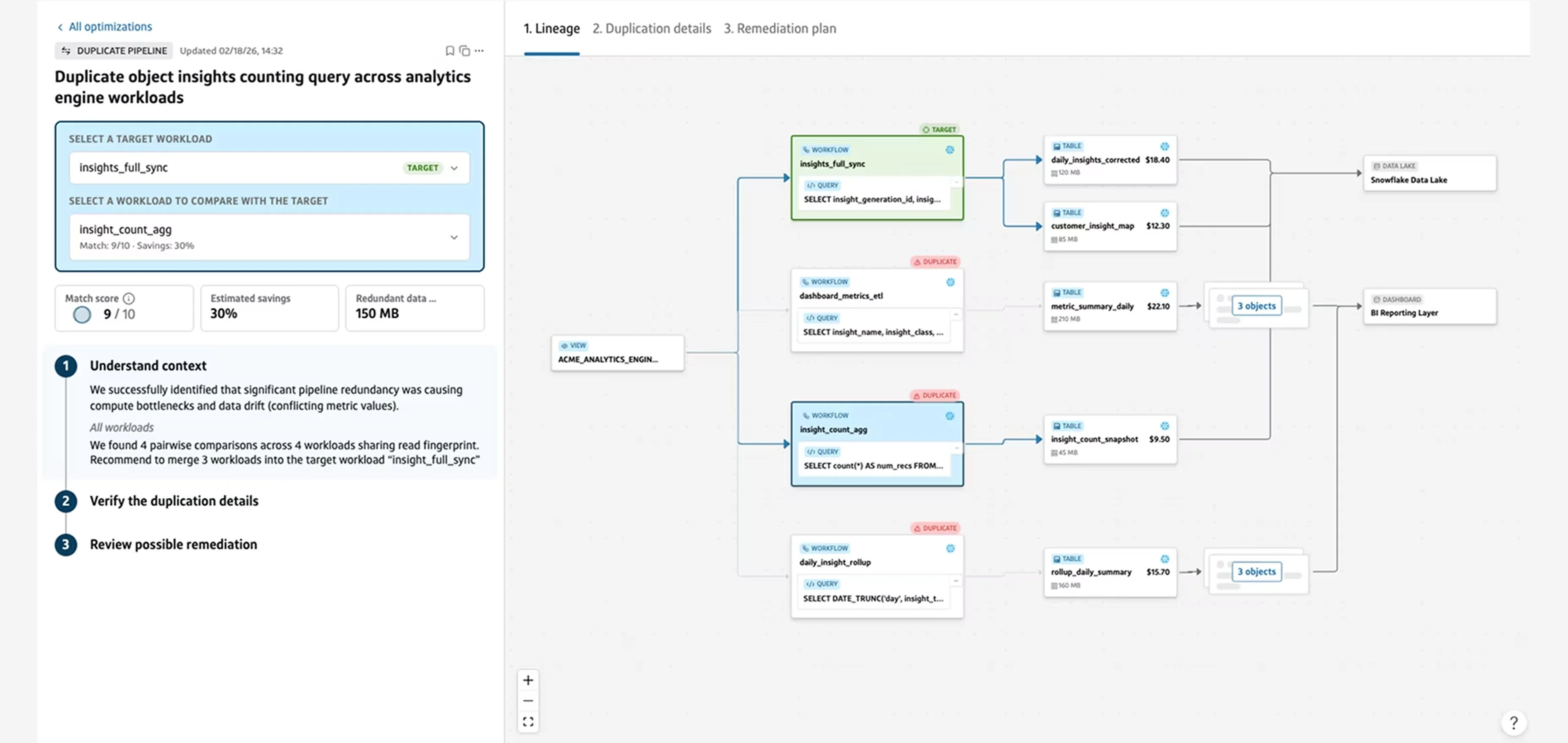Select the BI Reporting Layer dashboard node
The height and width of the screenshot is (743, 1568).
tap(1429, 306)
